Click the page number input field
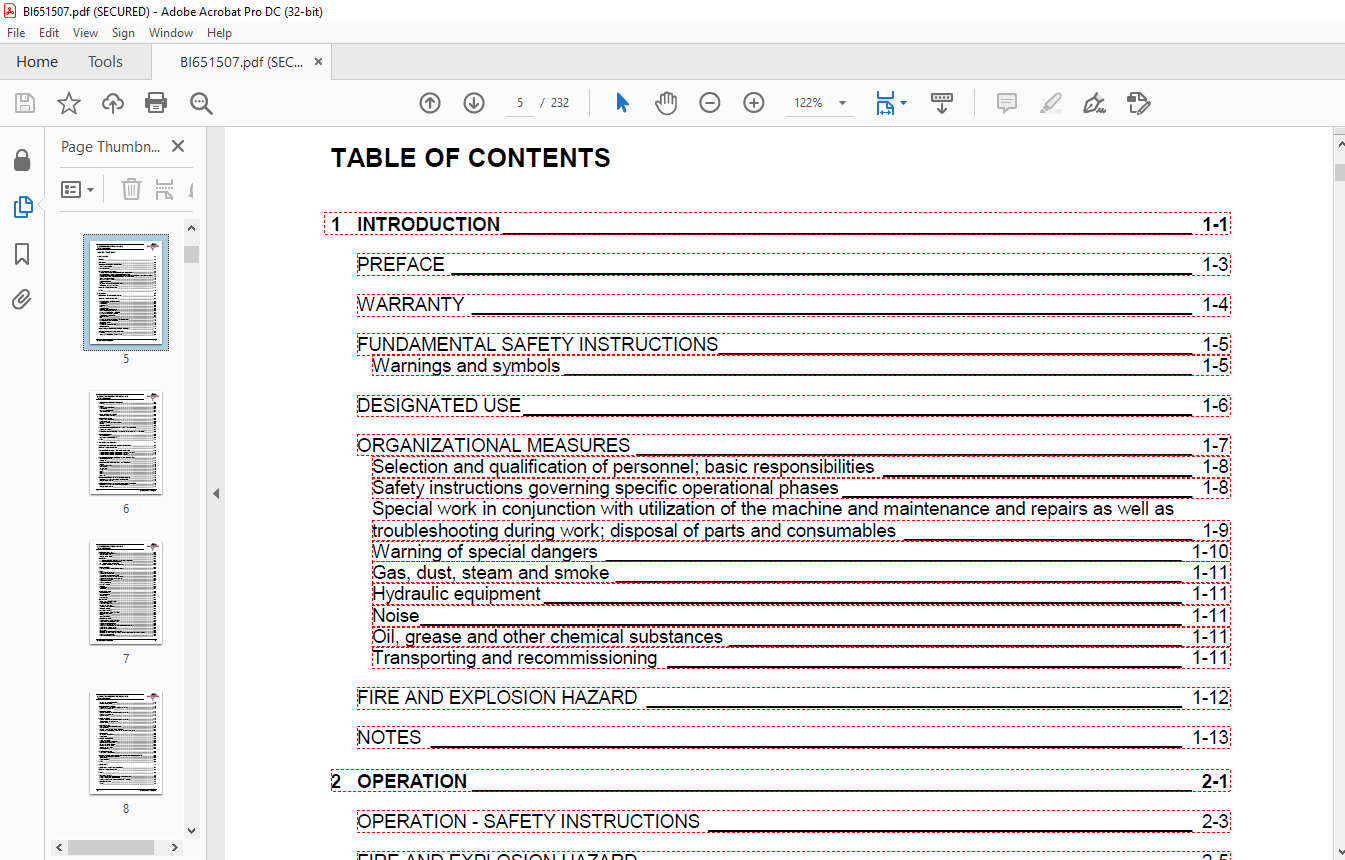Image resolution: width=1345 pixels, height=860 pixels. tap(519, 103)
